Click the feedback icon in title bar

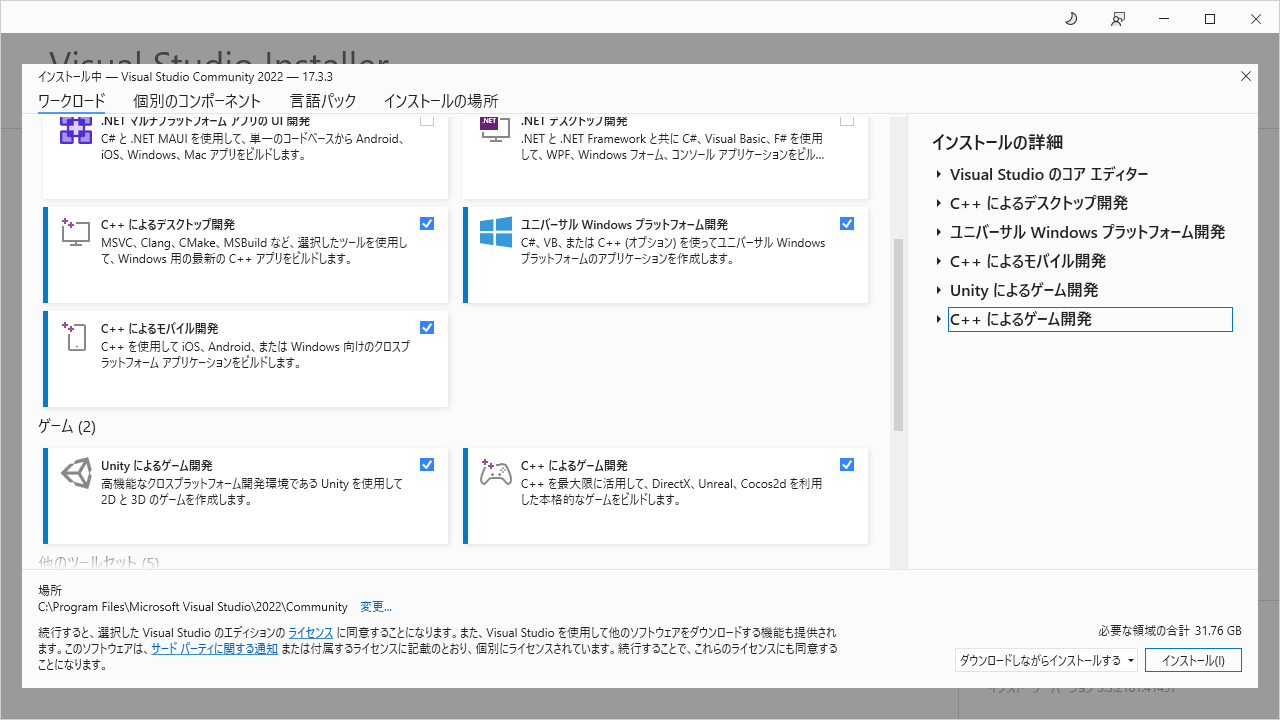coord(1118,19)
